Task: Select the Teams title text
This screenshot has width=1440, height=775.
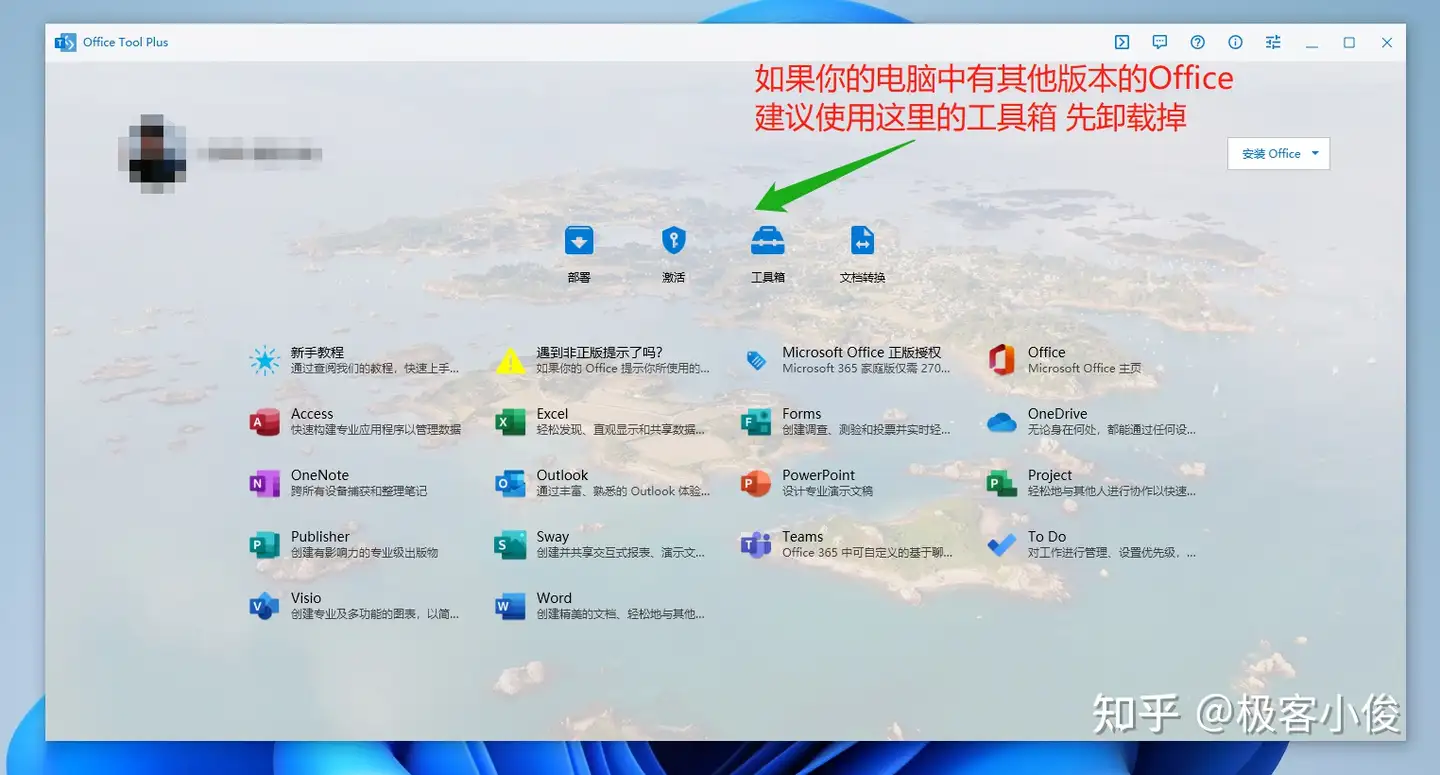Action: 802,537
